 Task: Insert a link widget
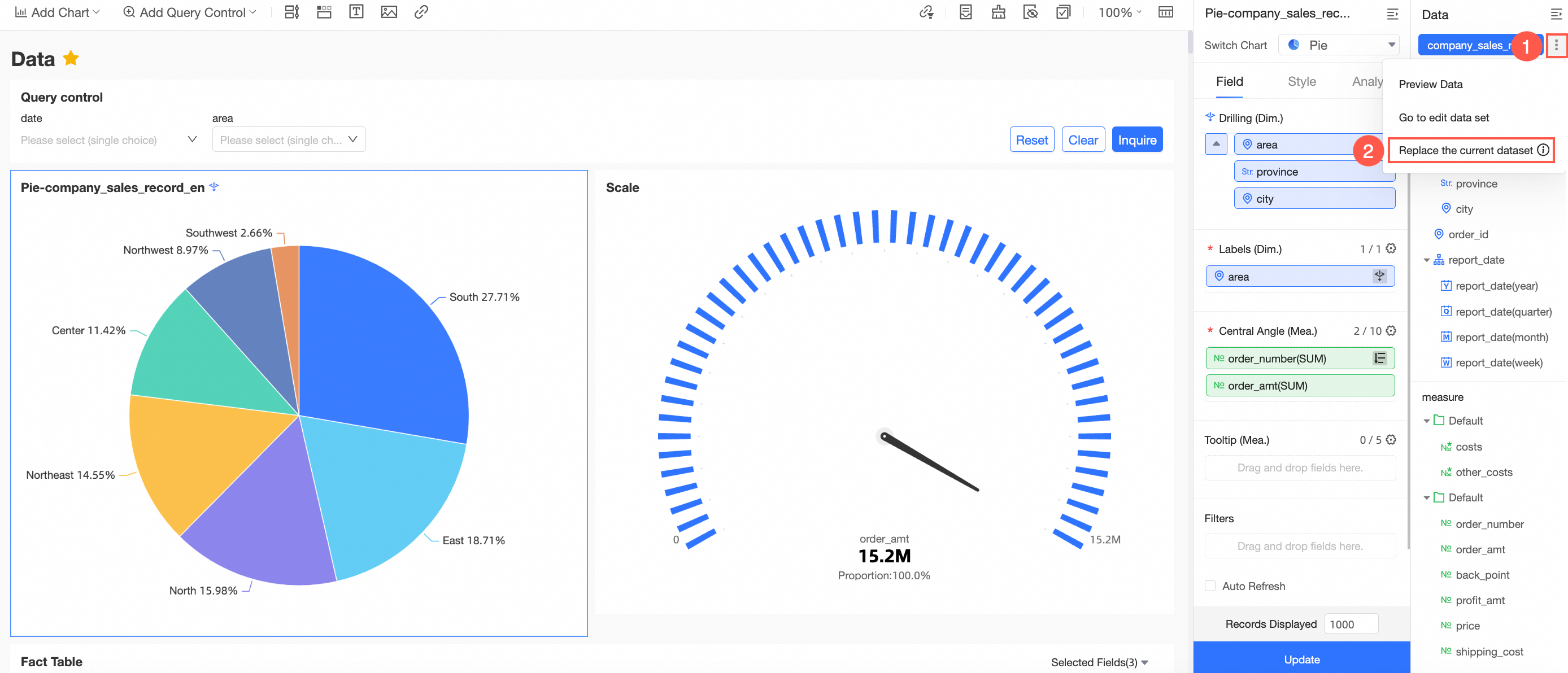[x=421, y=12]
